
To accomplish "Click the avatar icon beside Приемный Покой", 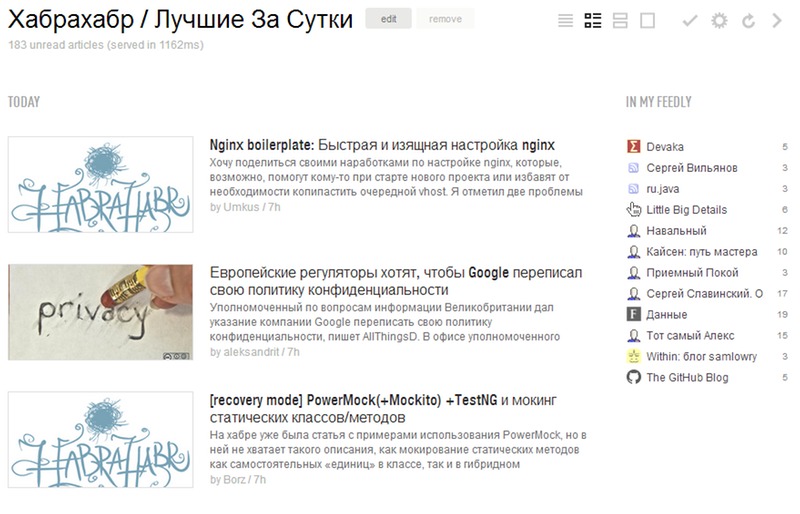I will (633, 273).
